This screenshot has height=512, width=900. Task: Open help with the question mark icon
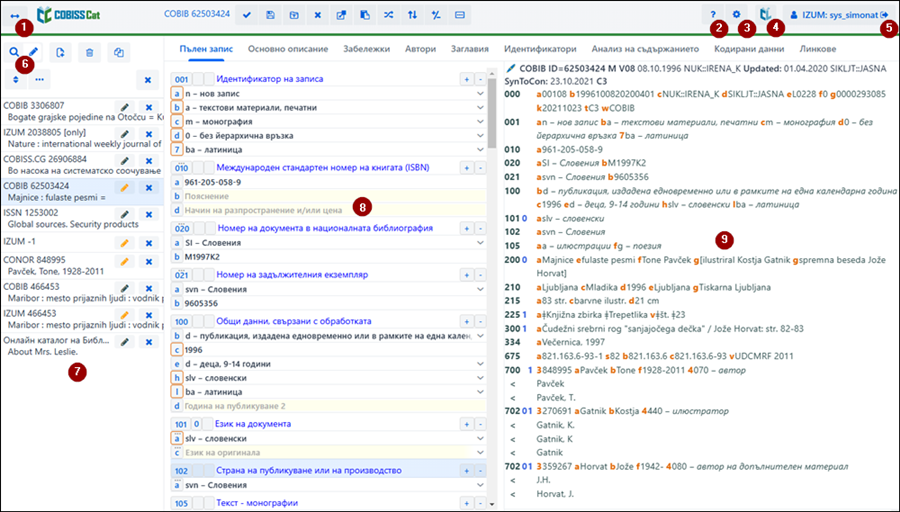(713, 15)
